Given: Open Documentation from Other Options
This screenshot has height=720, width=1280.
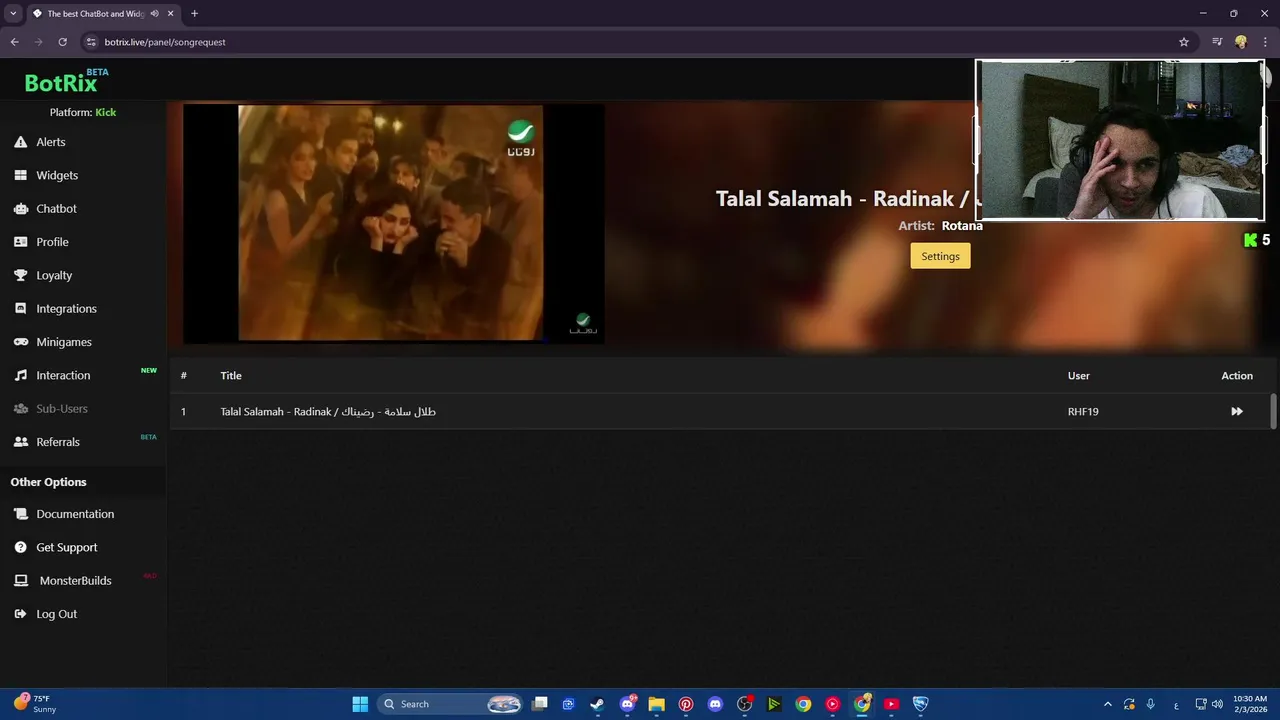Looking at the screenshot, I should coord(75,514).
